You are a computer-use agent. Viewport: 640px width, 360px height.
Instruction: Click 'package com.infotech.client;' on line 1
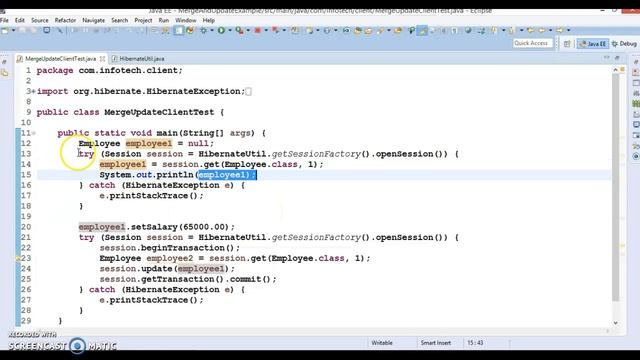click(109, 71)
